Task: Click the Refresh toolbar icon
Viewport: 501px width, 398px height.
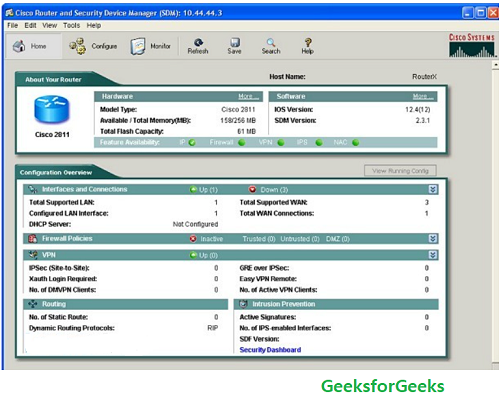Action: coord(198,42)
